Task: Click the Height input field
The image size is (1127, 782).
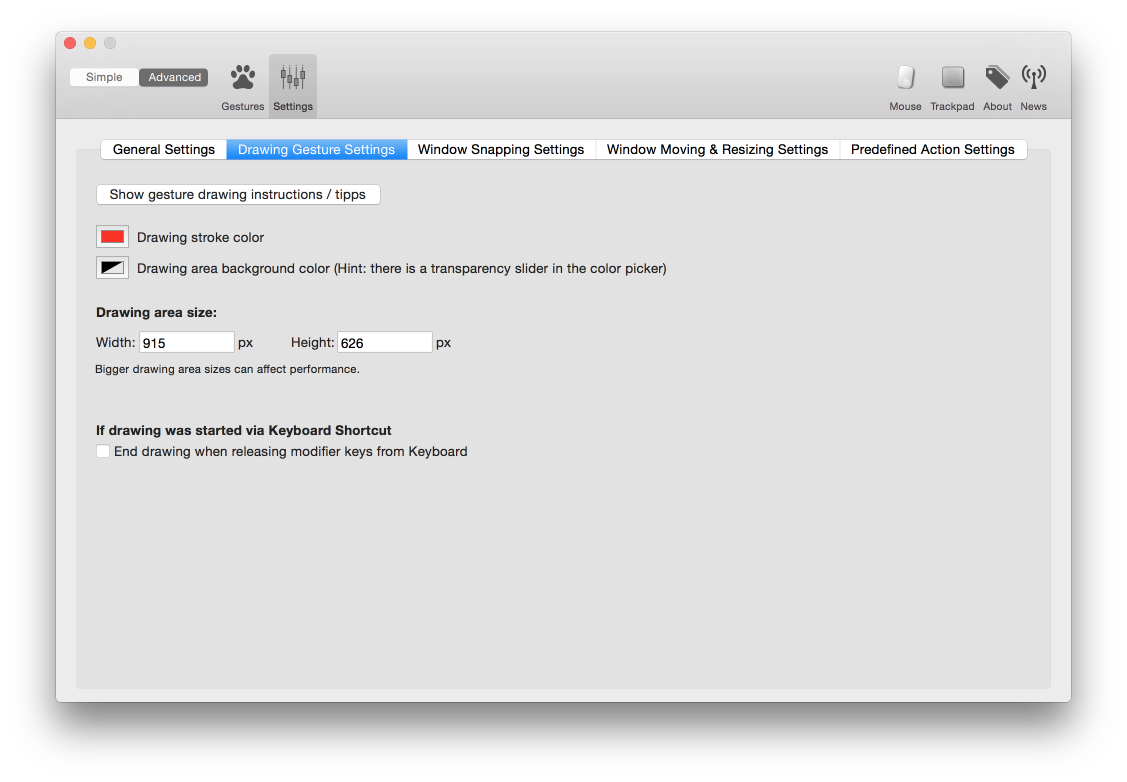Action: point(385,342)
